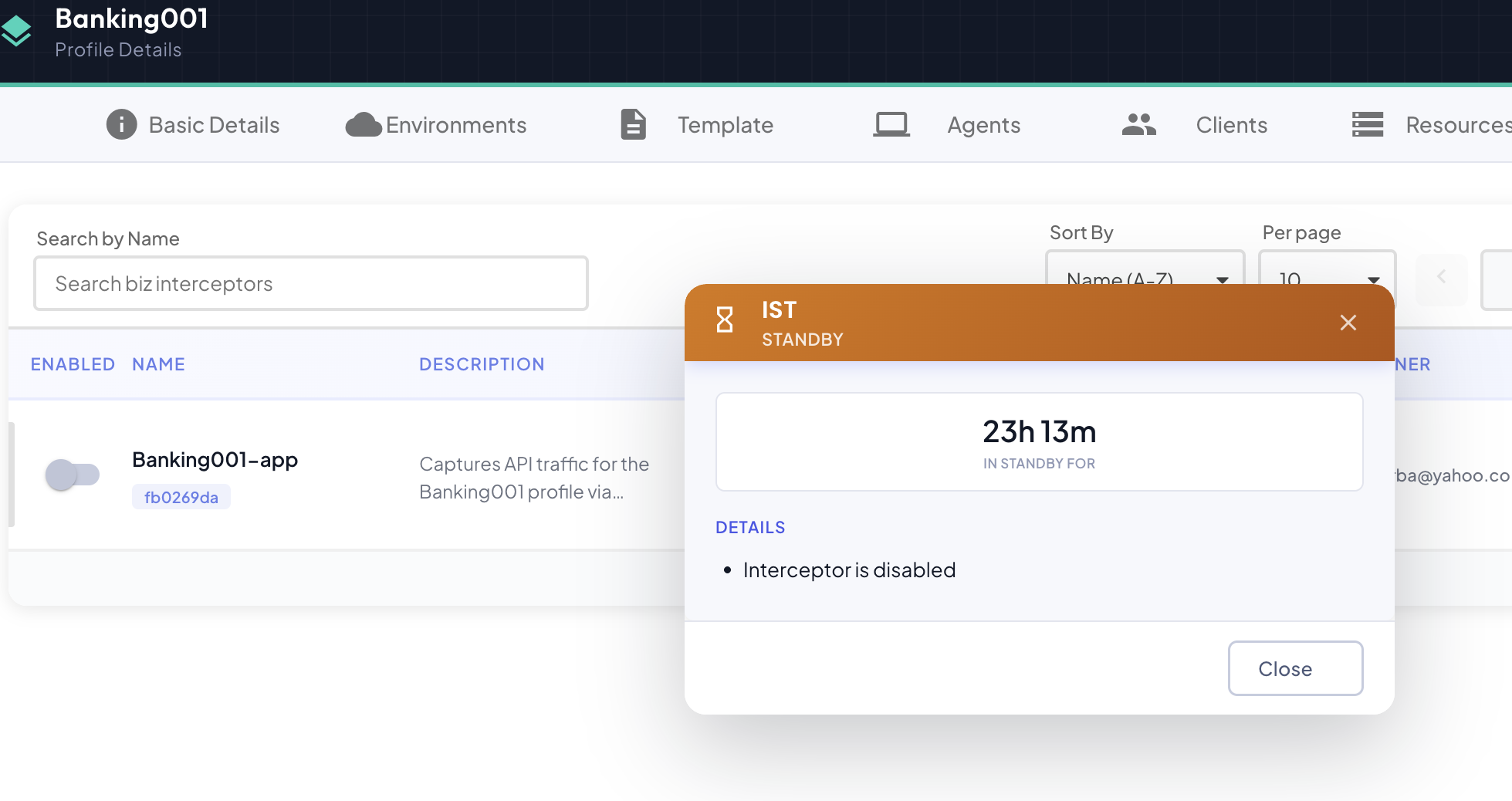Click the Clients people icon
This screenshot has width=1512, height=801.
pyautogui.click(x=1139, y=124)
